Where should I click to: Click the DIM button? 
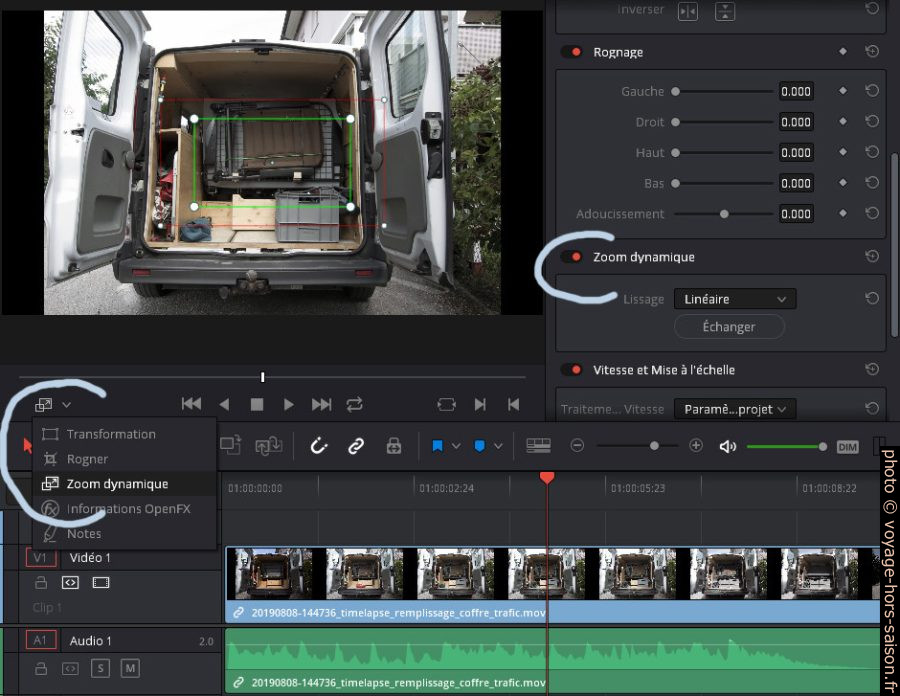click(x=848, y=446)
